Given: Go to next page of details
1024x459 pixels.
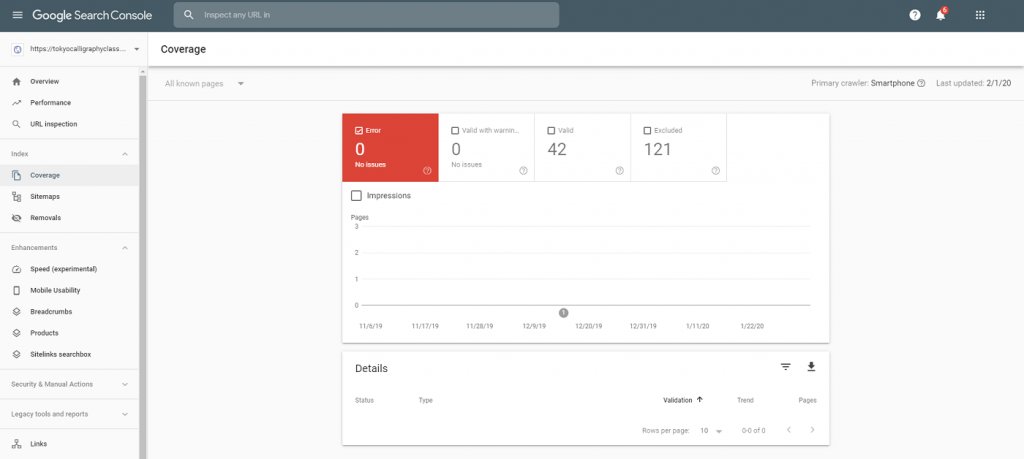Looking at the screenshot, I should click(x=812, y=430).
